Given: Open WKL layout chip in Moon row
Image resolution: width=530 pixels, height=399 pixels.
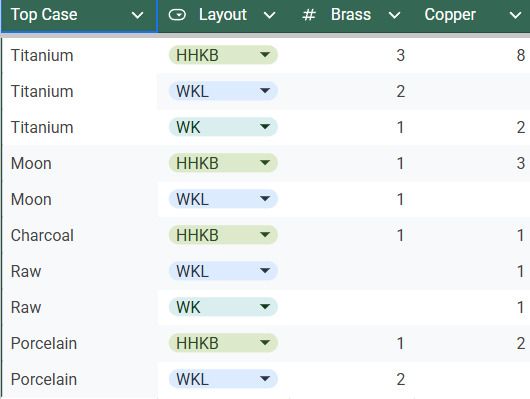Looking at the screenshot, I should point(223,199).
